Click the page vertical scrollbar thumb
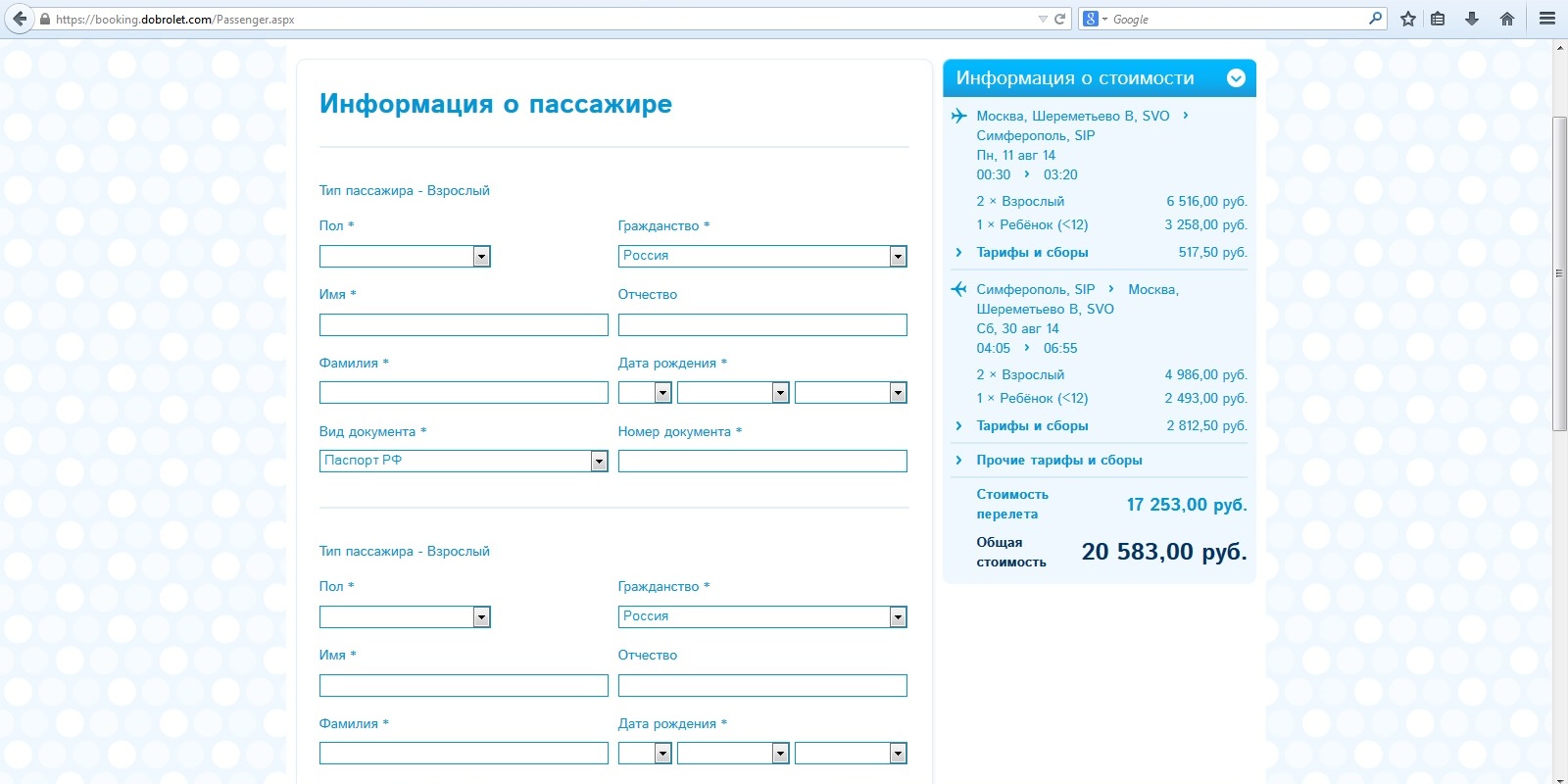 coord(1559,273)
